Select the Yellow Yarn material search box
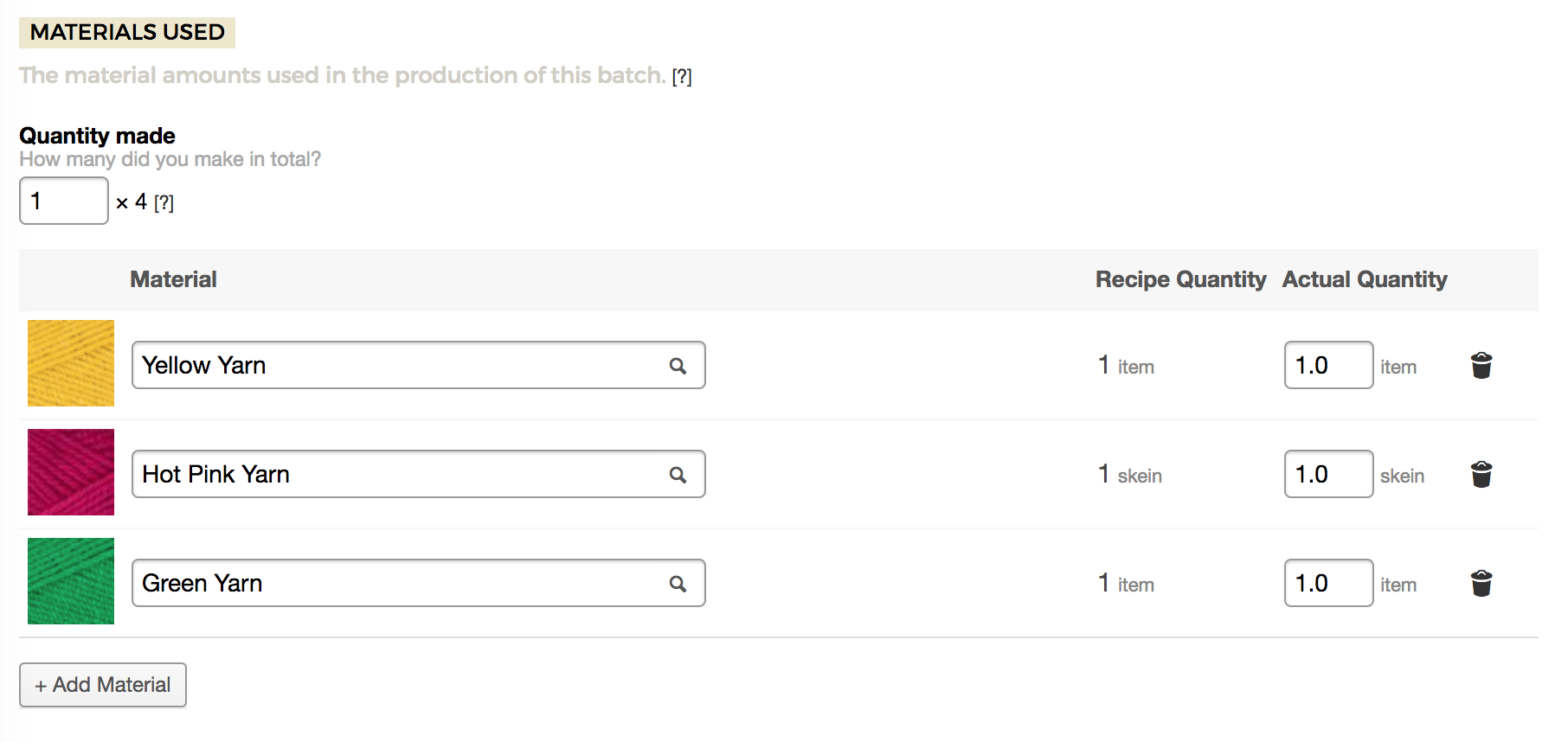The width and height of the screenshot is (1568, 742). 419,365
